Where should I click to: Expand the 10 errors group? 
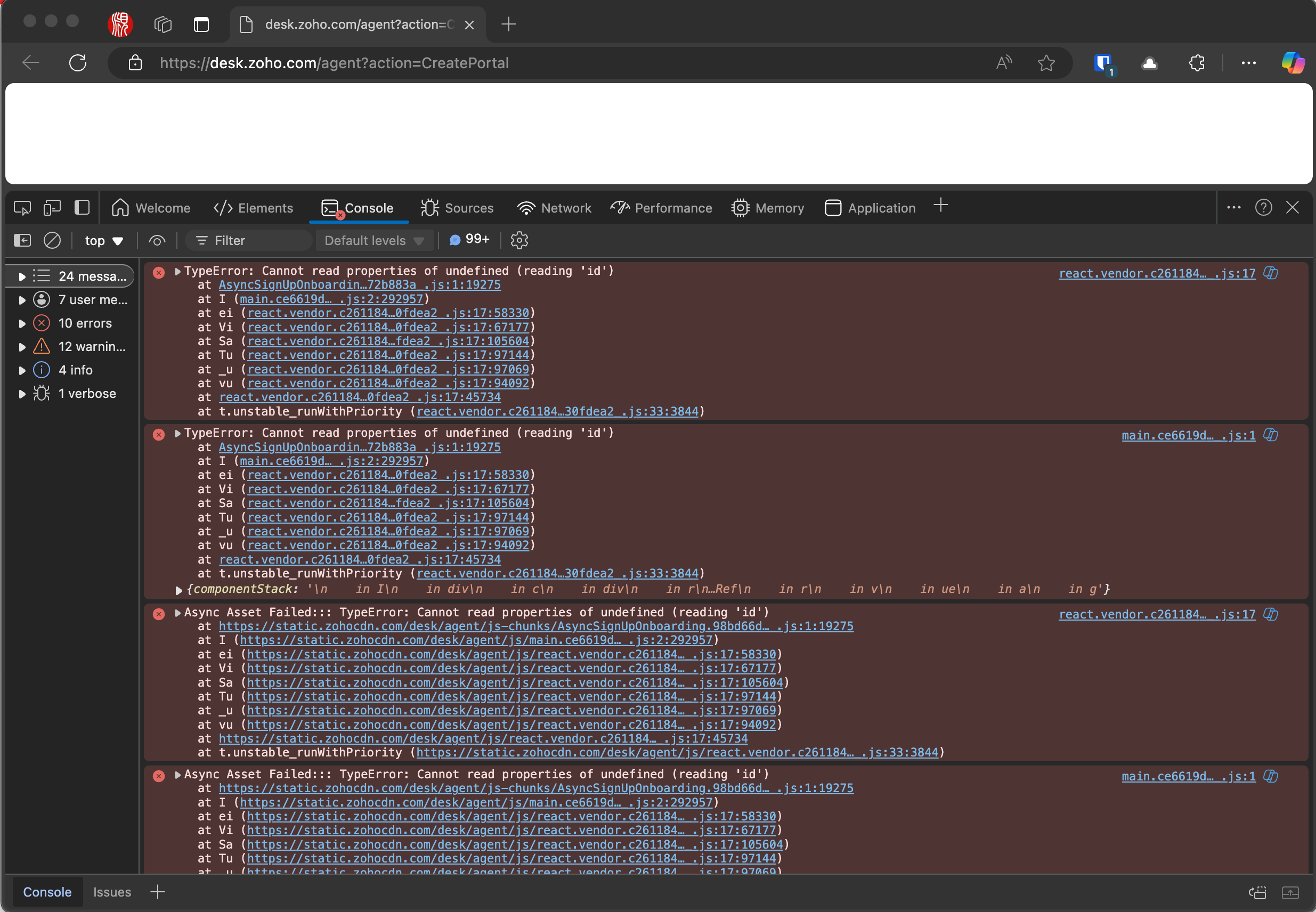pos(22,323)
